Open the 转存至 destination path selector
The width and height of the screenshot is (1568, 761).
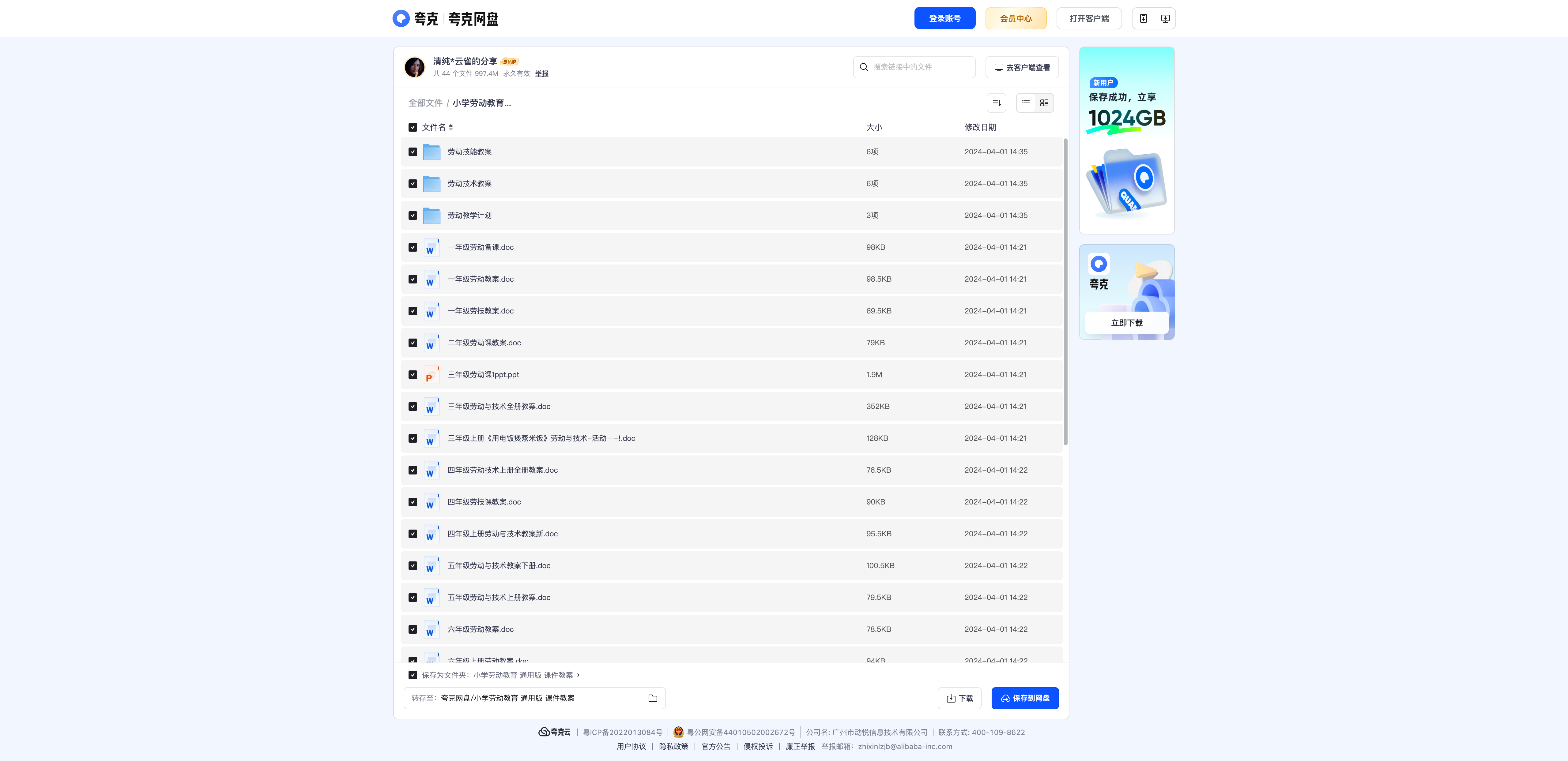[534, 698]
